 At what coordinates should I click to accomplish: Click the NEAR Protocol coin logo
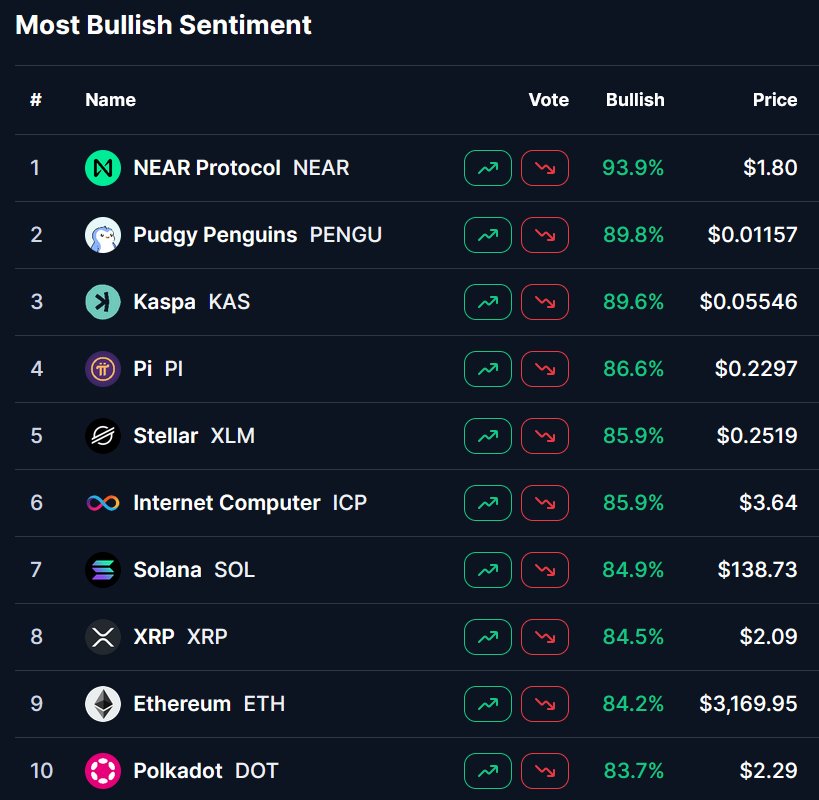click(x=103, y=168)
